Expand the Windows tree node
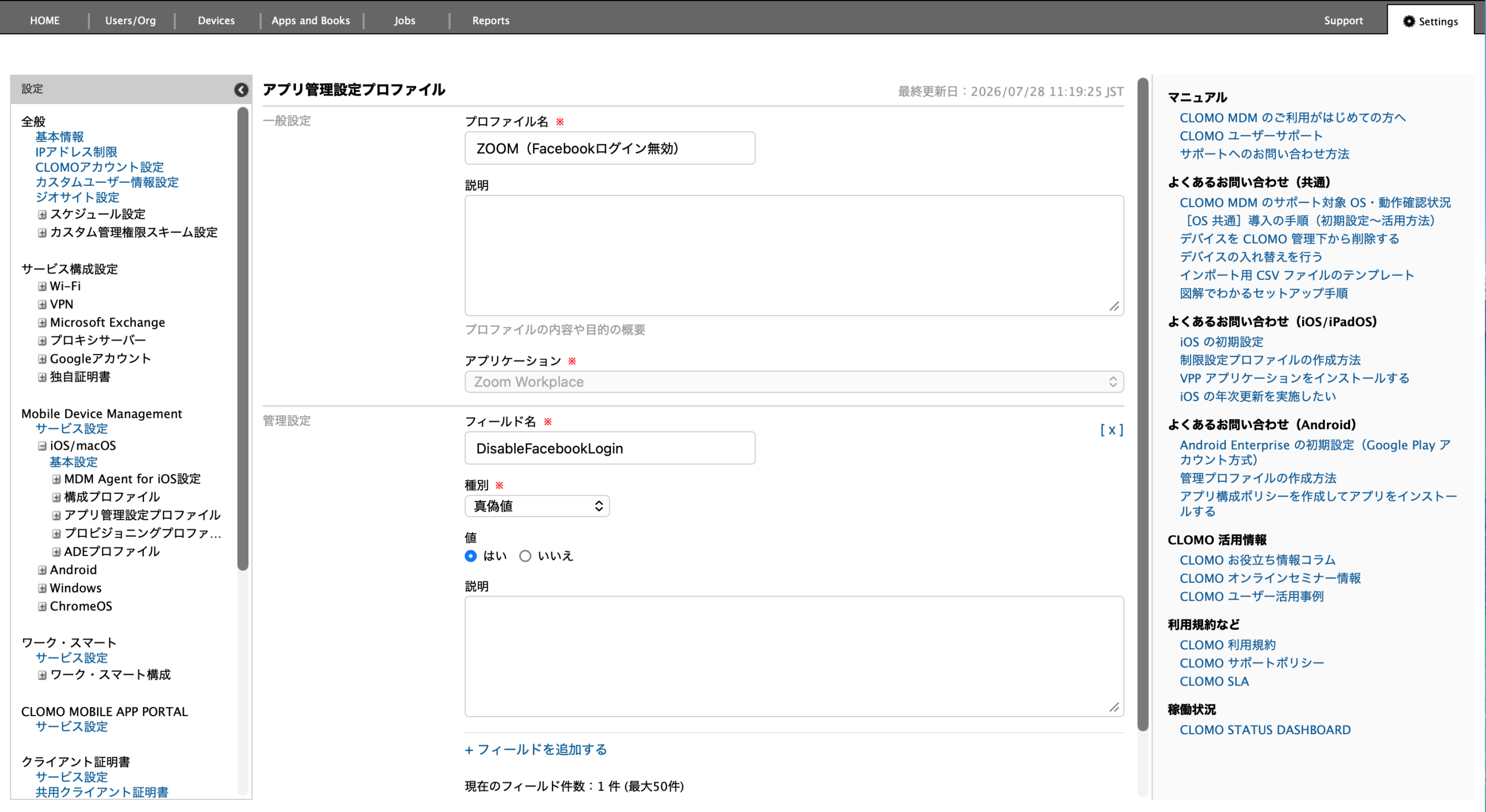 tap(42, 589)
